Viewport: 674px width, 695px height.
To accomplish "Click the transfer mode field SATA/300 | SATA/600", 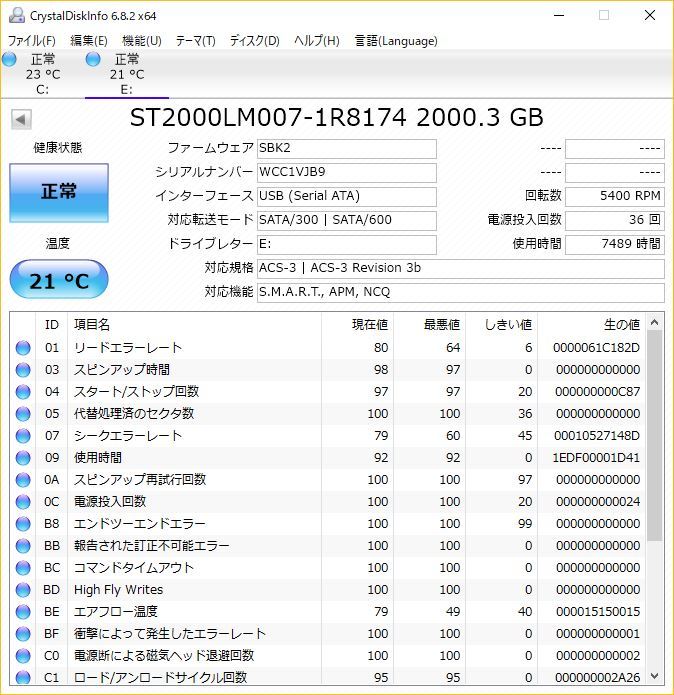I will click(347, 220).
